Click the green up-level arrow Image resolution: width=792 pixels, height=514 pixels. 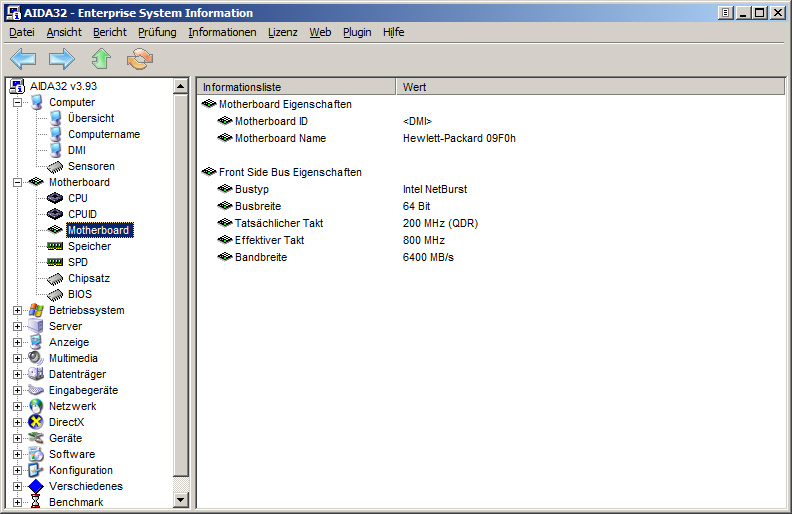point(101,59)
